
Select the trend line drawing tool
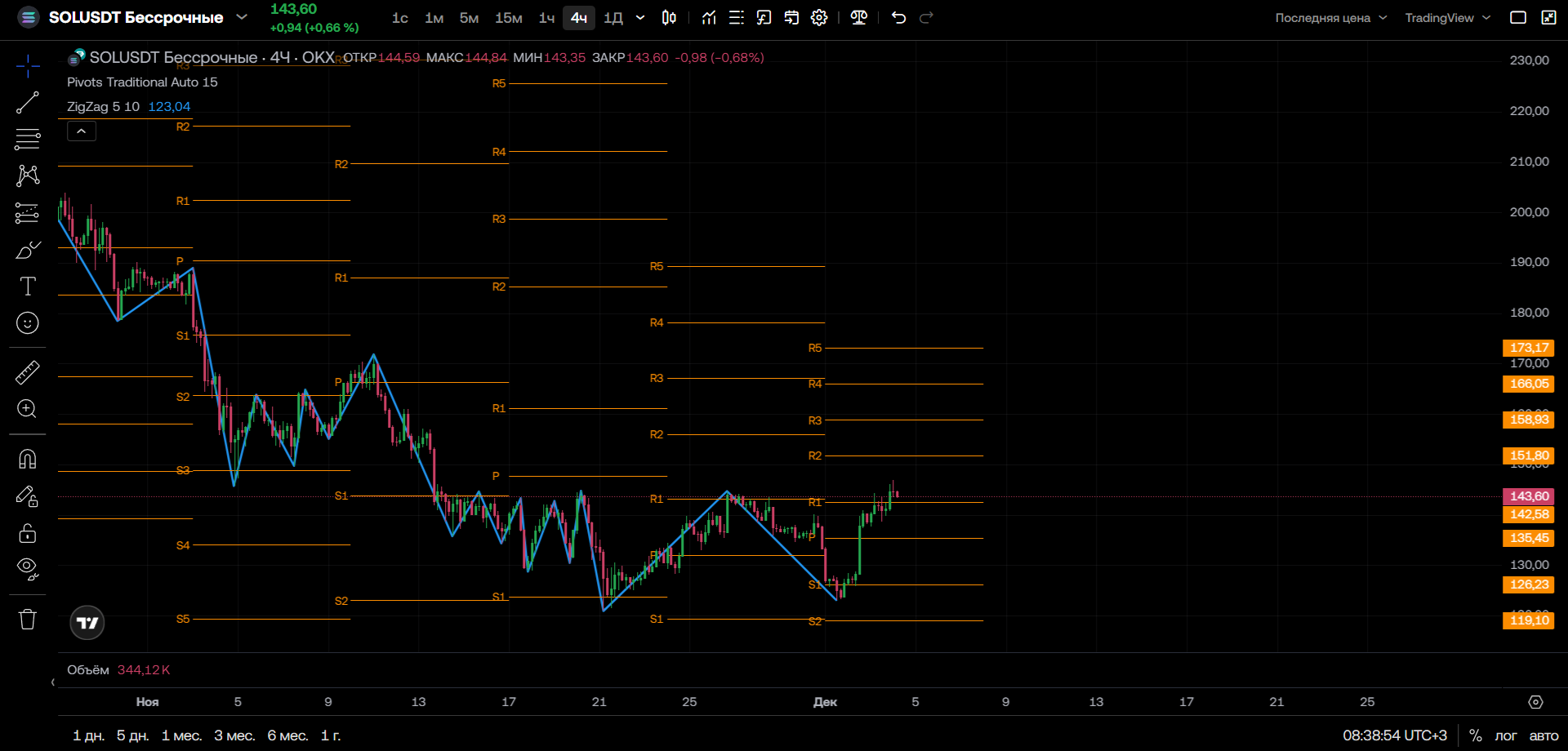click(x=28, y=102)
